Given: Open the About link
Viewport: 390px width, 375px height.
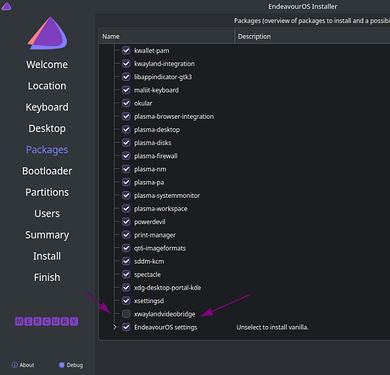Looking at the screenshot, I should [27, 365].
